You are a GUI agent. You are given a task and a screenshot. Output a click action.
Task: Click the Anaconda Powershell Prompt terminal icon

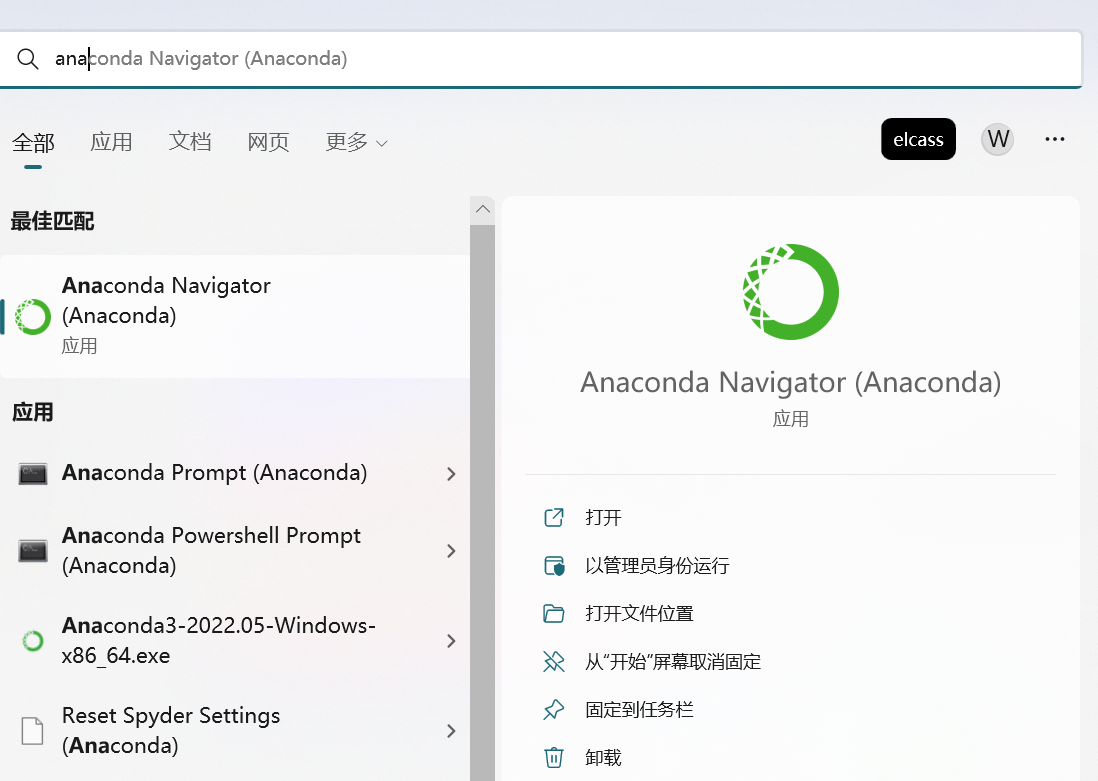(32, 551)
